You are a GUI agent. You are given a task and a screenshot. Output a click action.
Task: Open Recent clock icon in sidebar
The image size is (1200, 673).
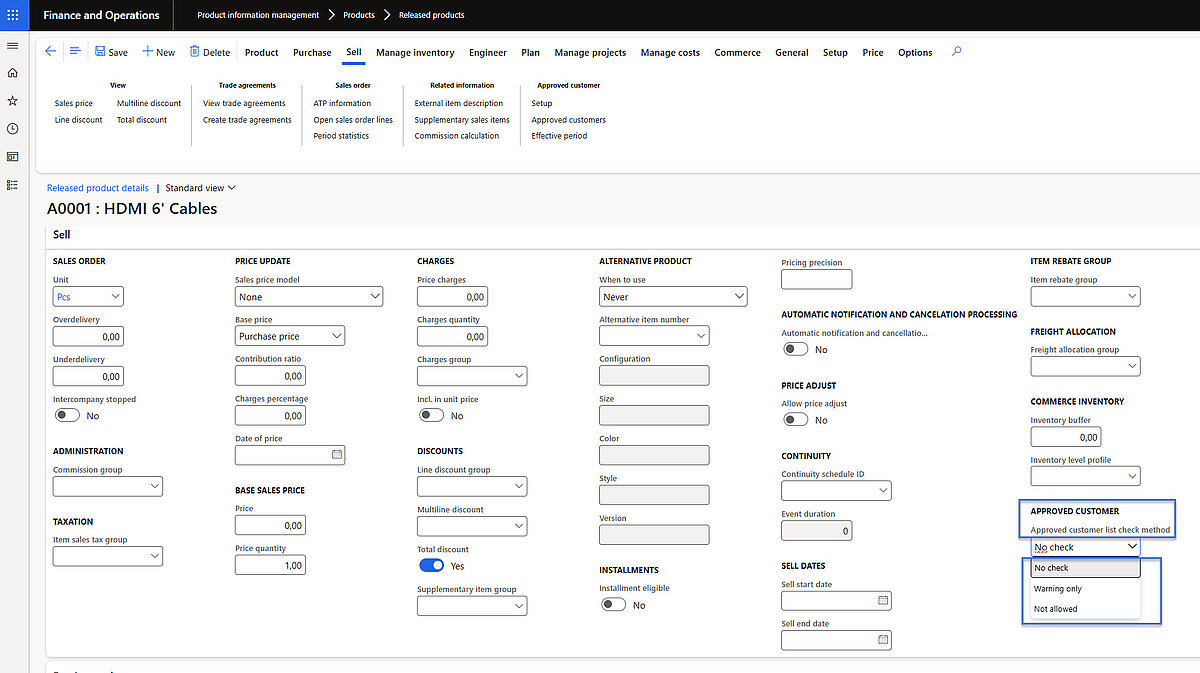(x=12, y=129)
